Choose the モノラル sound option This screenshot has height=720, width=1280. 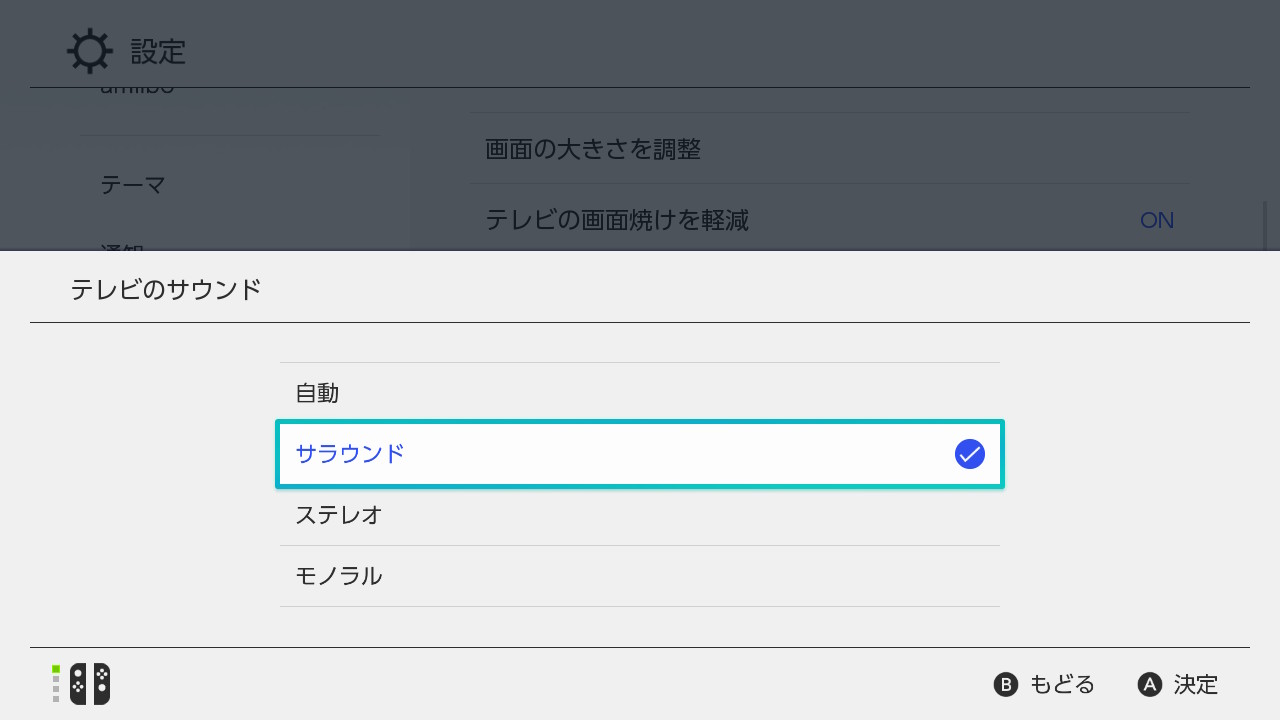(639, 576)
